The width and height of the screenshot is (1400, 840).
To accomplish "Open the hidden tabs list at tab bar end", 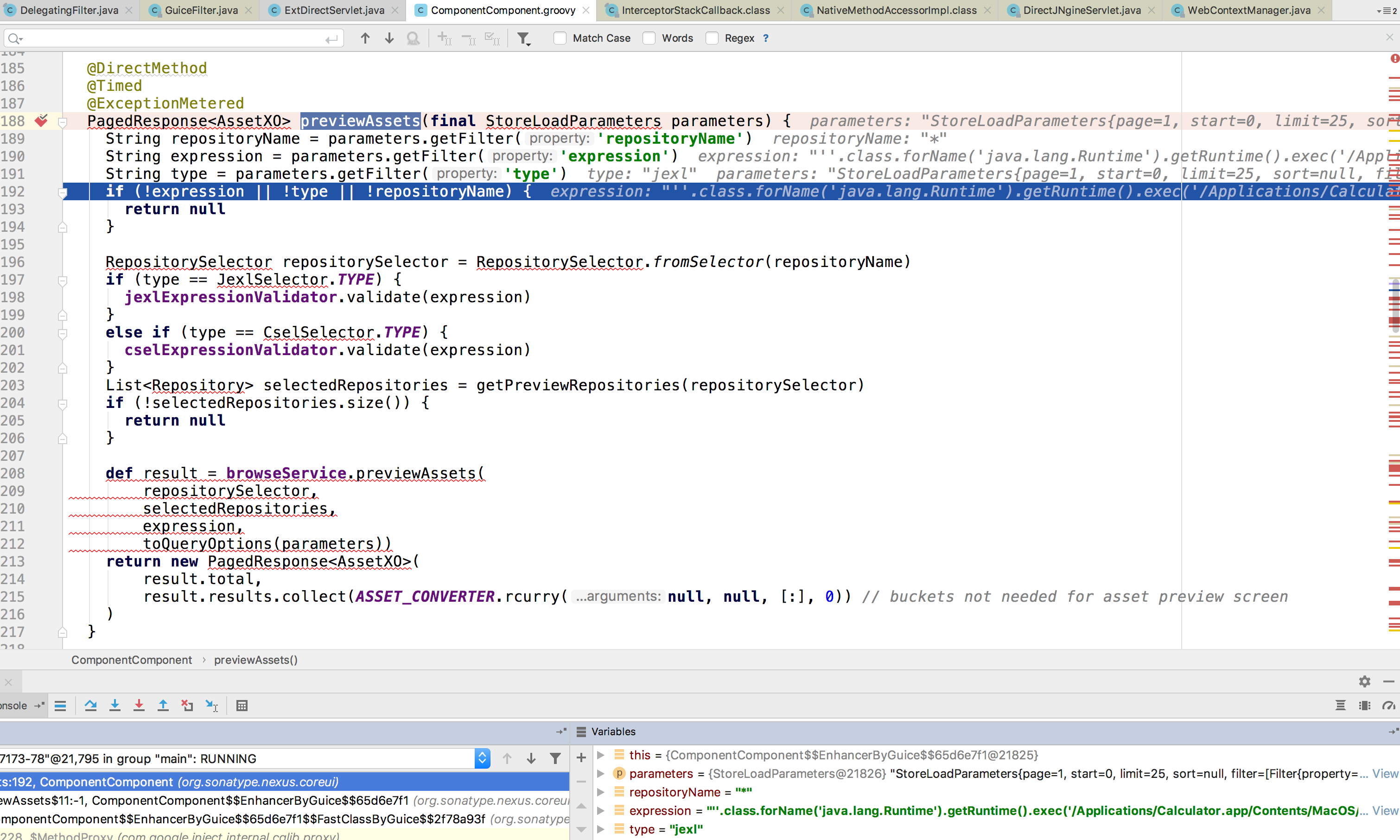I will (x=1387, y=10).
